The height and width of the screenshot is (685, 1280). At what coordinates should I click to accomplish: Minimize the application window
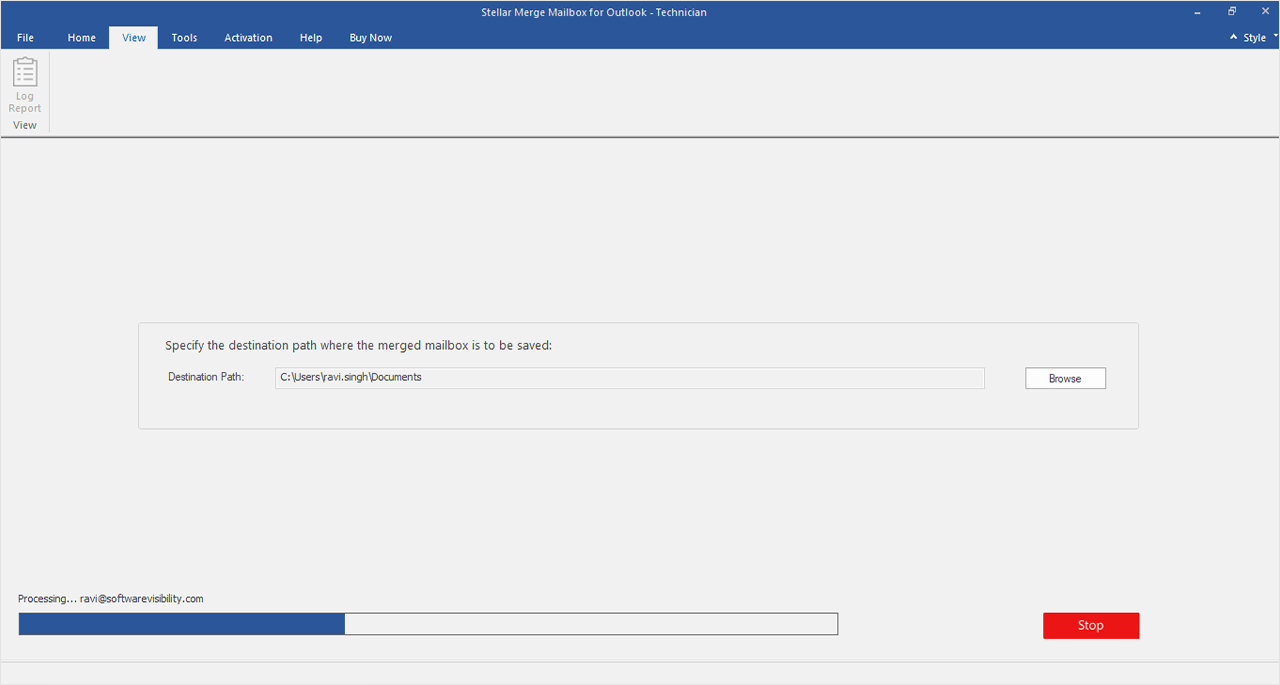tap(1198, 12)
